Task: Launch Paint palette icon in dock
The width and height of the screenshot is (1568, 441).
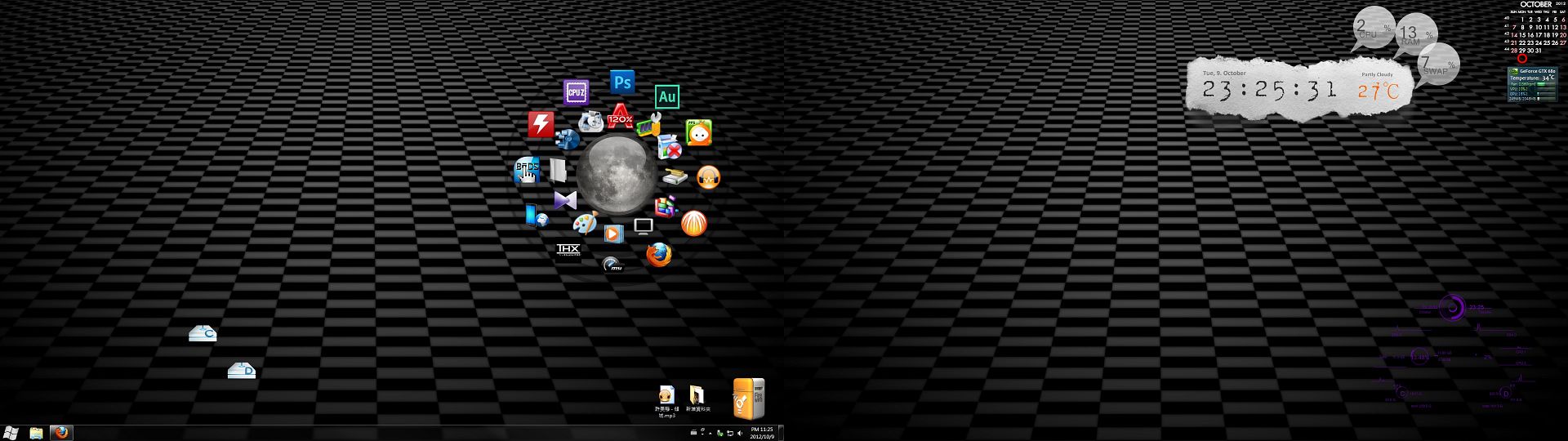Action: pyautogui.click(x=585, y=223)
